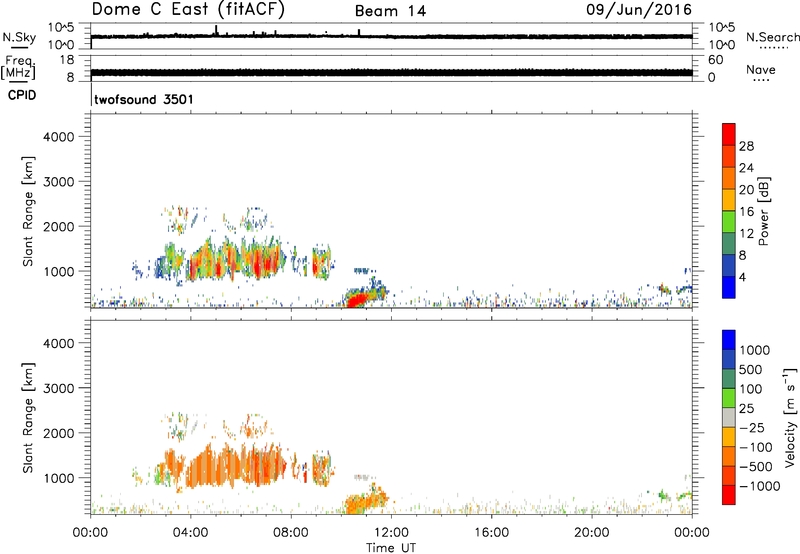Click the 'twofsound 3501' text
The width and height of the screenshot is (800, 554).
[x=144, y=99]
